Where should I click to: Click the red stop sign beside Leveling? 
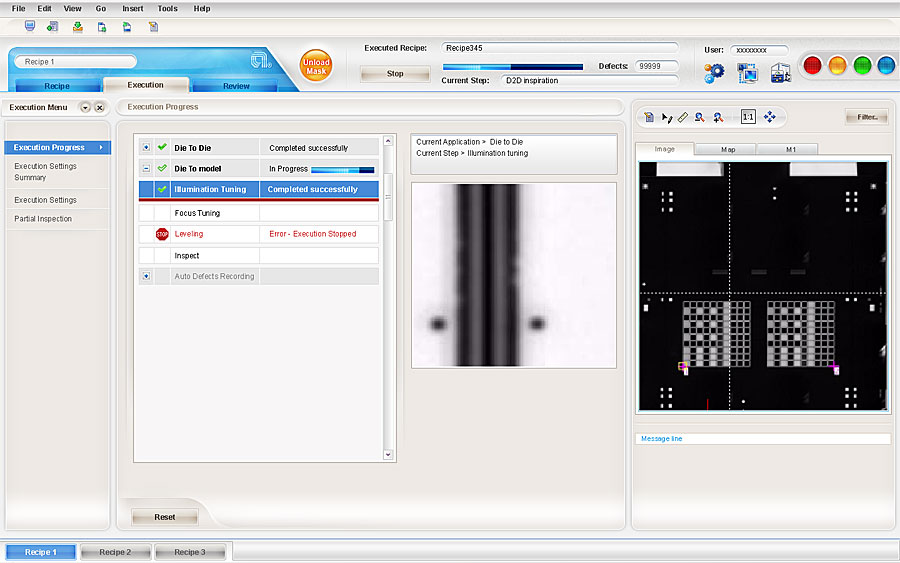point(162,234)
